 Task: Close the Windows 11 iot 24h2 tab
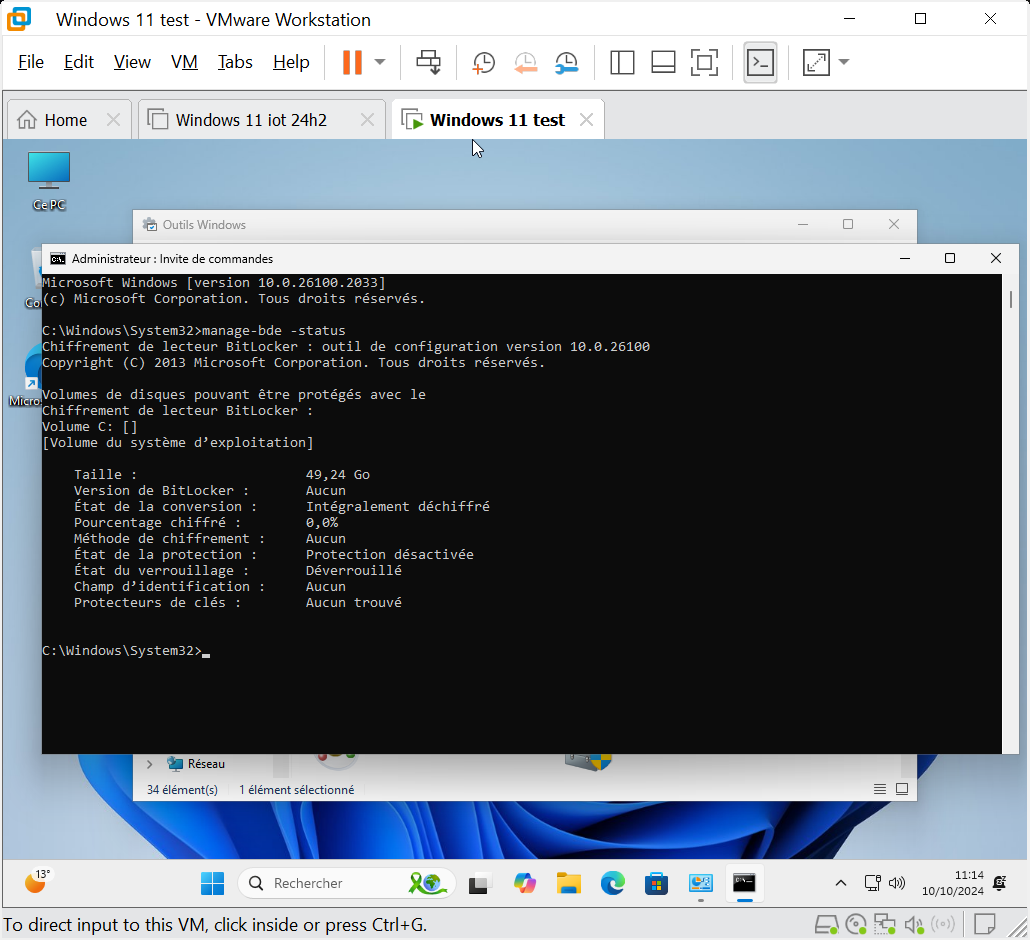click(367, 120)
